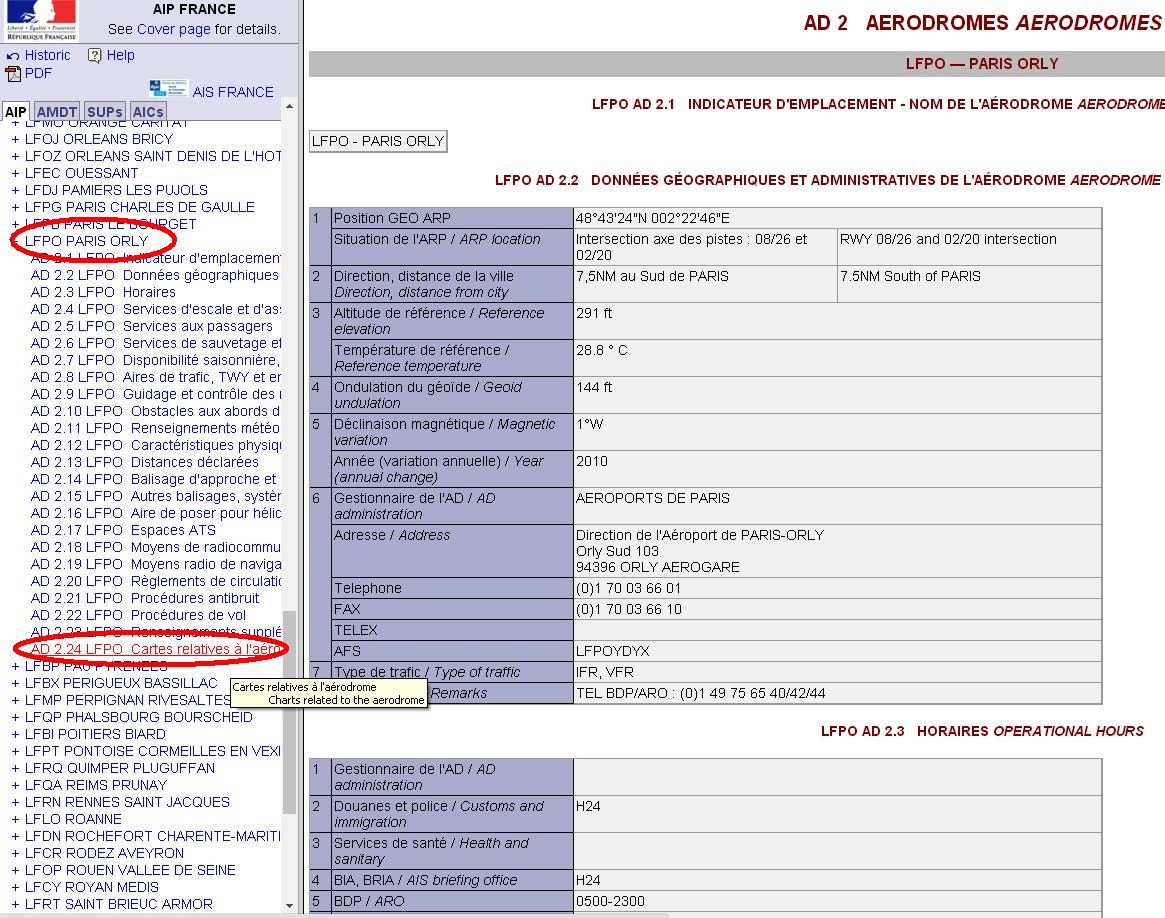The height and width of the screenshot is (918, 1165).
Task: Click the Historic back-arrow icon
Action: click(13, 56)
